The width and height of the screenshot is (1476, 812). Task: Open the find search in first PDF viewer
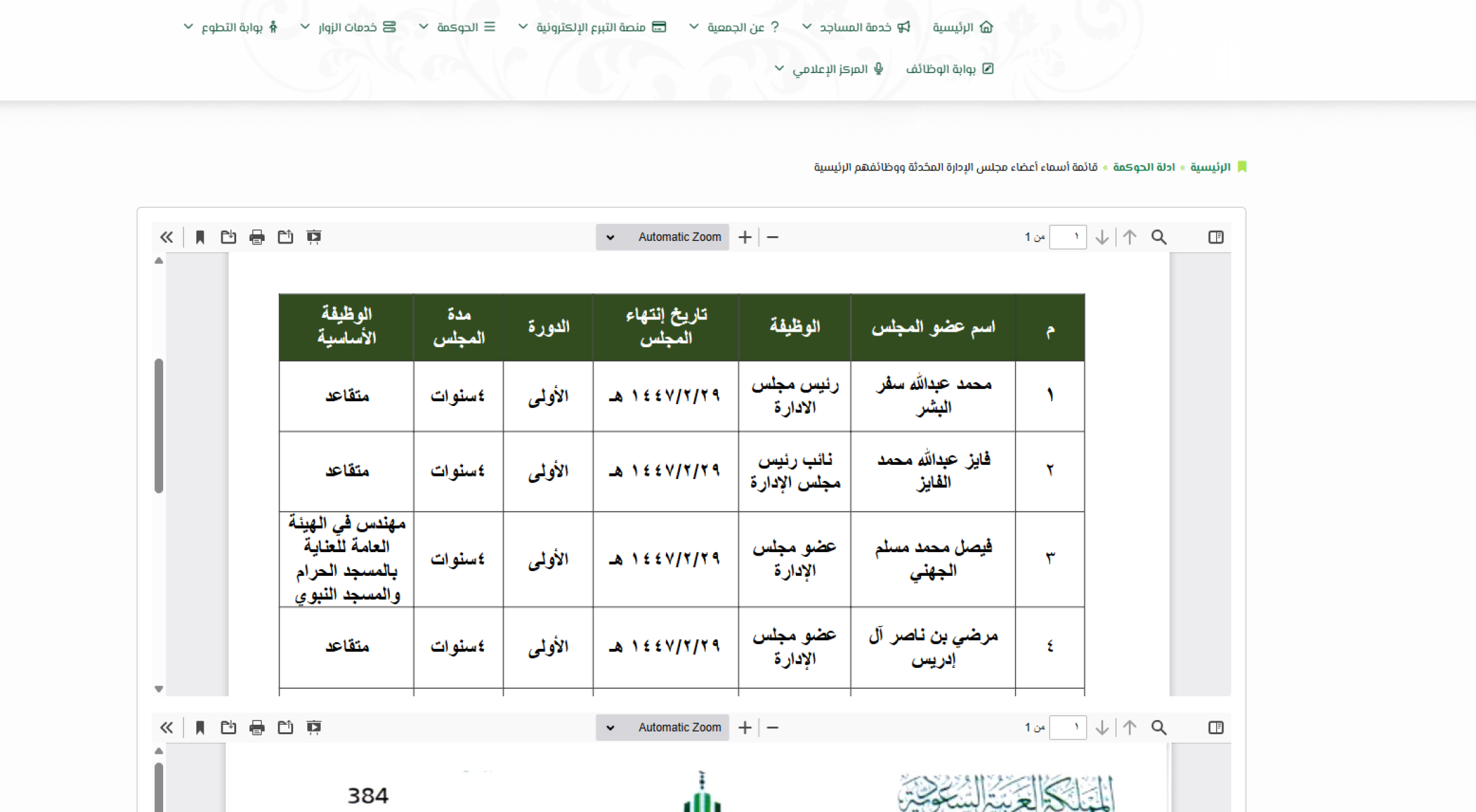click(1159, 238)
